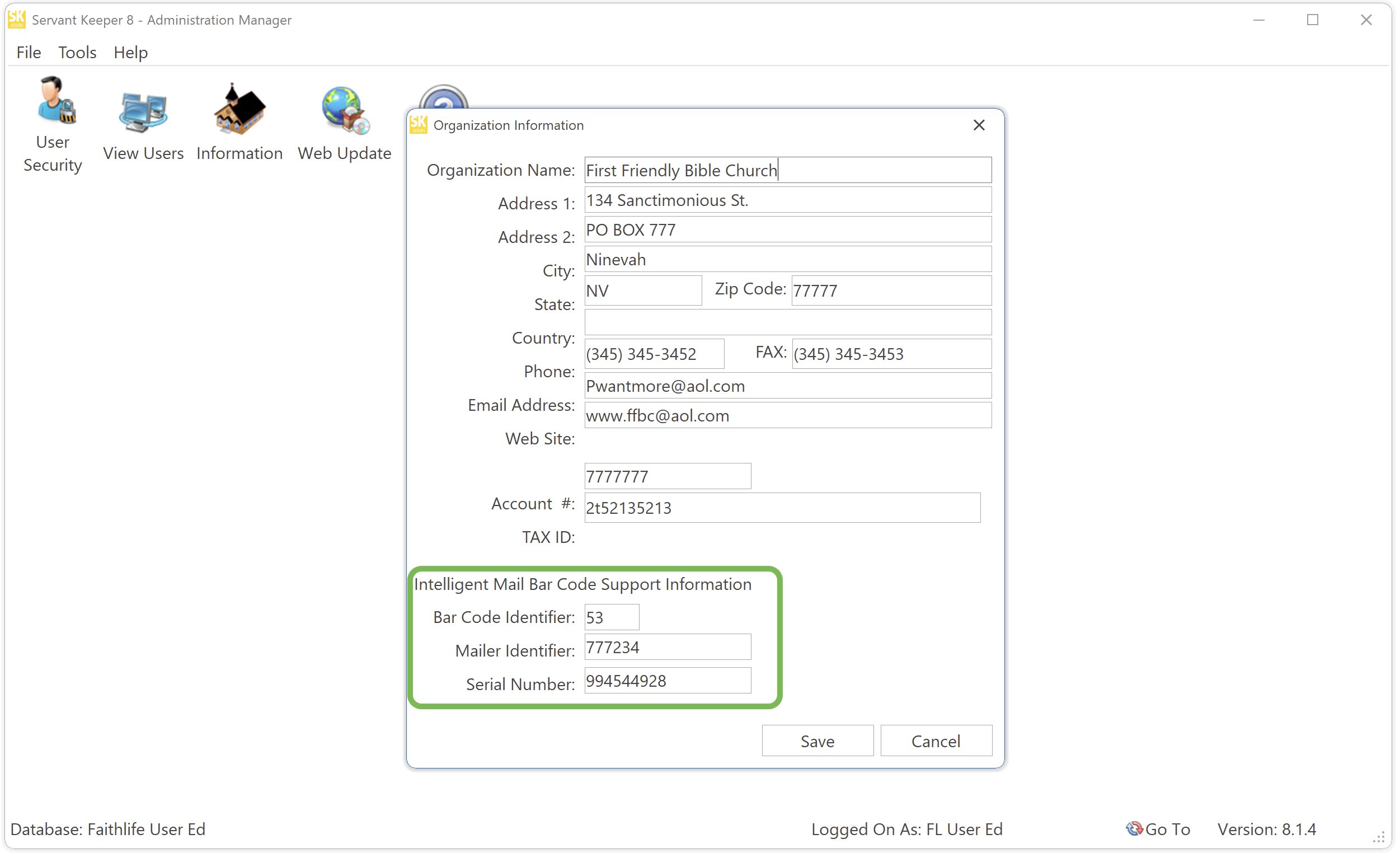
Task: Click the Bar Code Identifier field
Action: 612,617
